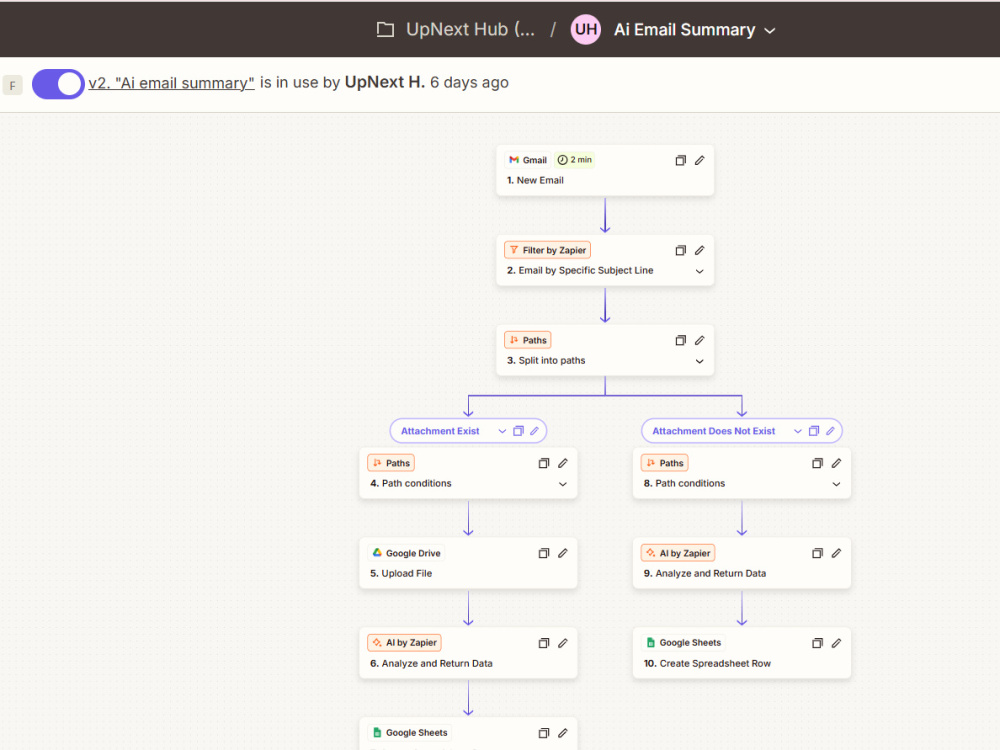Image resolution: width=1000 pixels, height=750 pixels.
Task: Click the Filter by Zapier label
Action: tap(547, 250)
